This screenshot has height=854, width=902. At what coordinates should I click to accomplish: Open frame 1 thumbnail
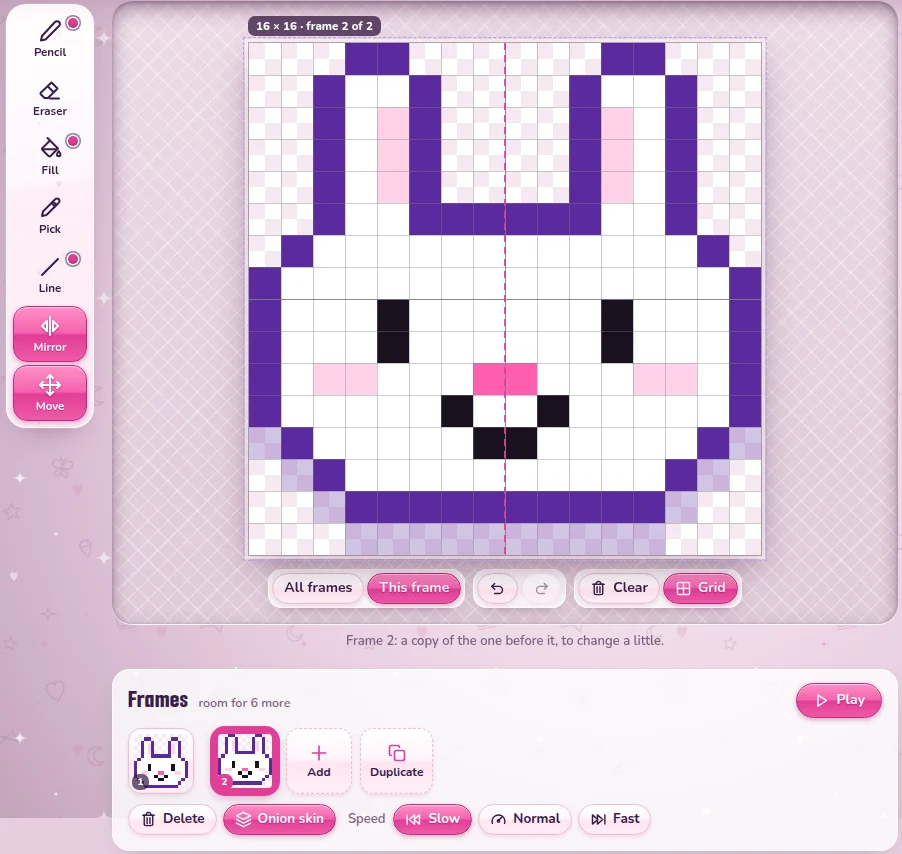tap(161, 761)
